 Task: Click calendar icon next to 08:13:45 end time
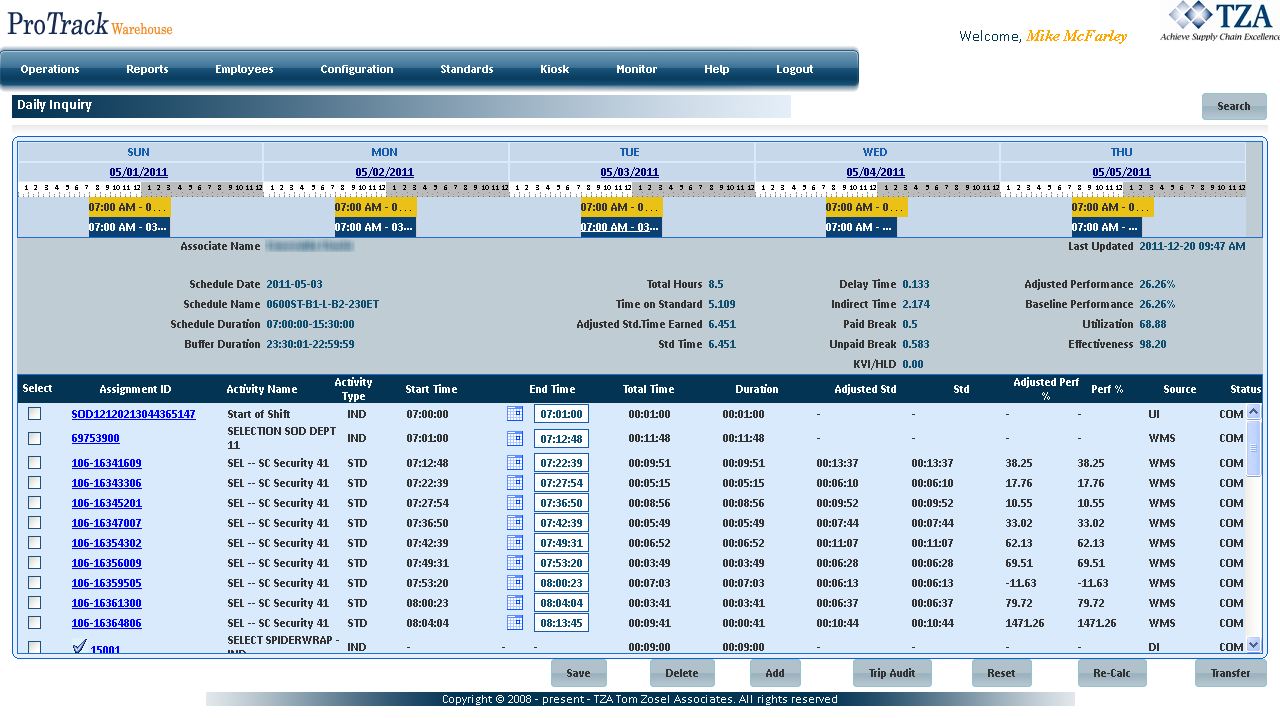(515, 623)
